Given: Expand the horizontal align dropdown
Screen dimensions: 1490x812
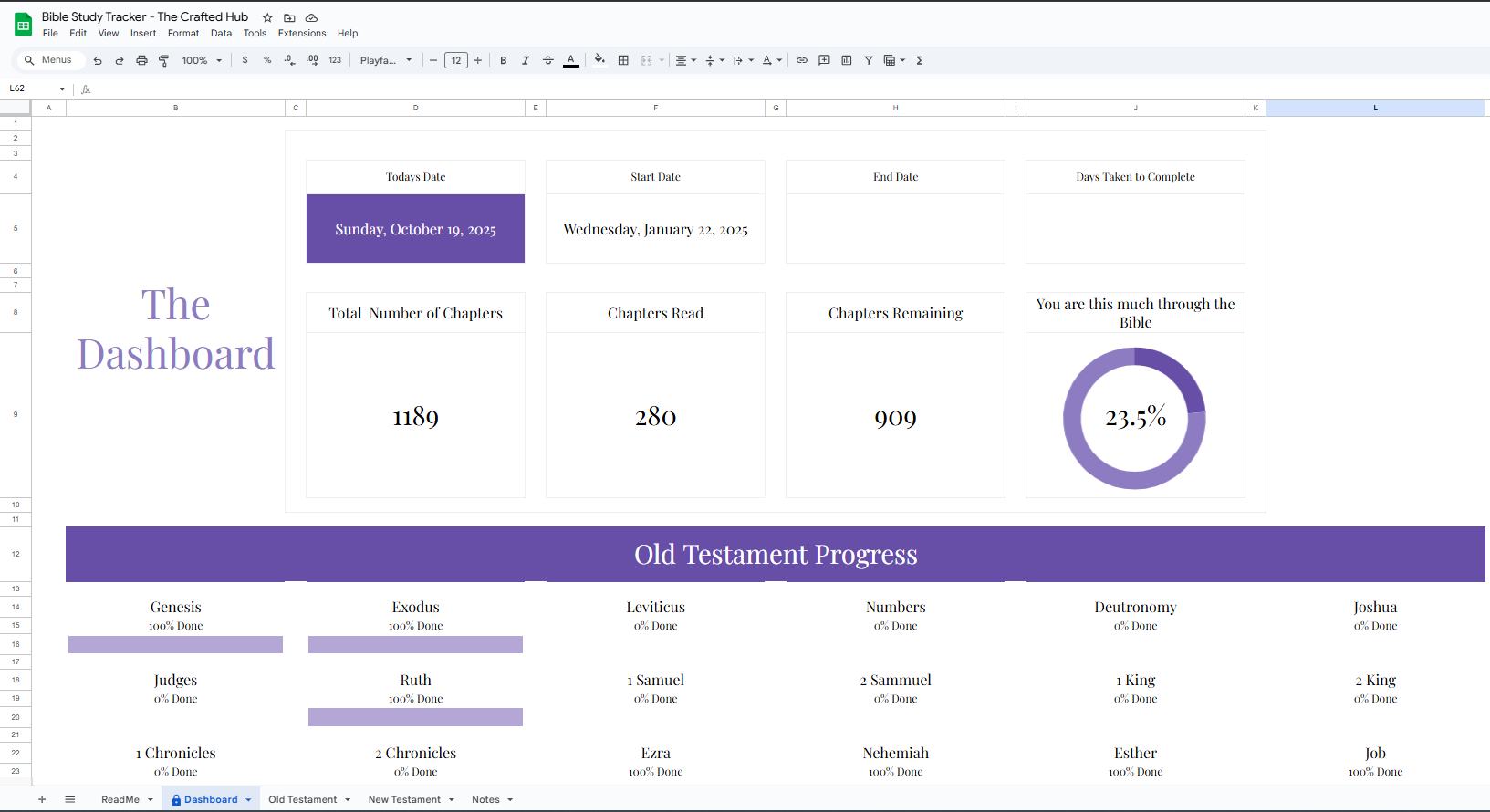Looking at the screenshot, I should [x=685, y=60].
